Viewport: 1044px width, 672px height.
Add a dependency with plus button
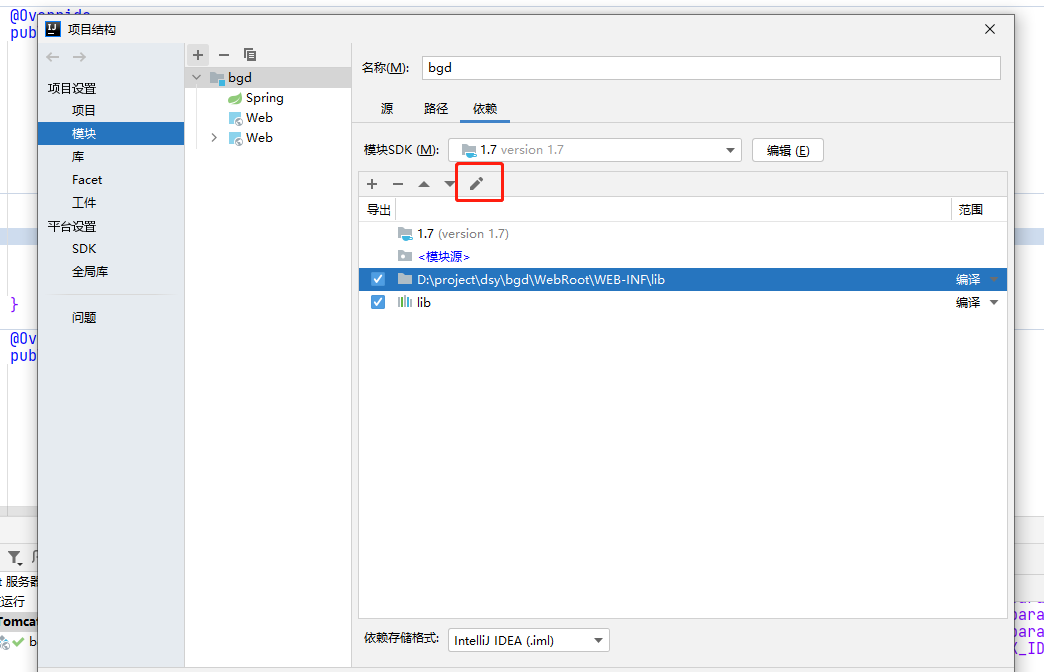click(x=372, y=184)
